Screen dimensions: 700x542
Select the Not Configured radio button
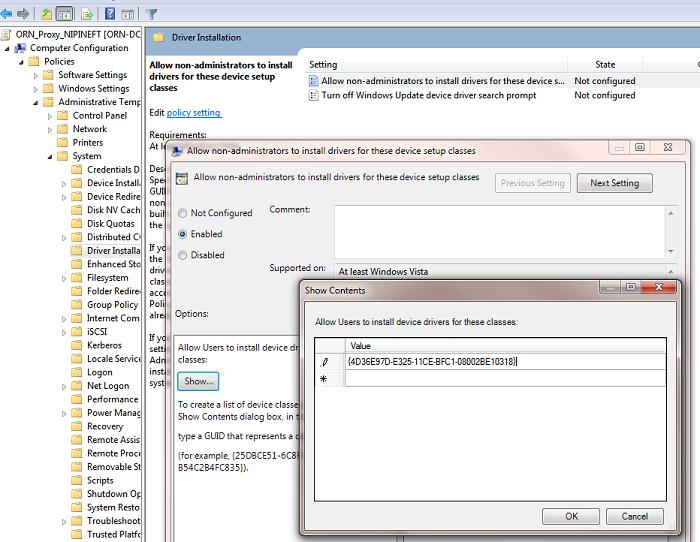pos(182,213)
